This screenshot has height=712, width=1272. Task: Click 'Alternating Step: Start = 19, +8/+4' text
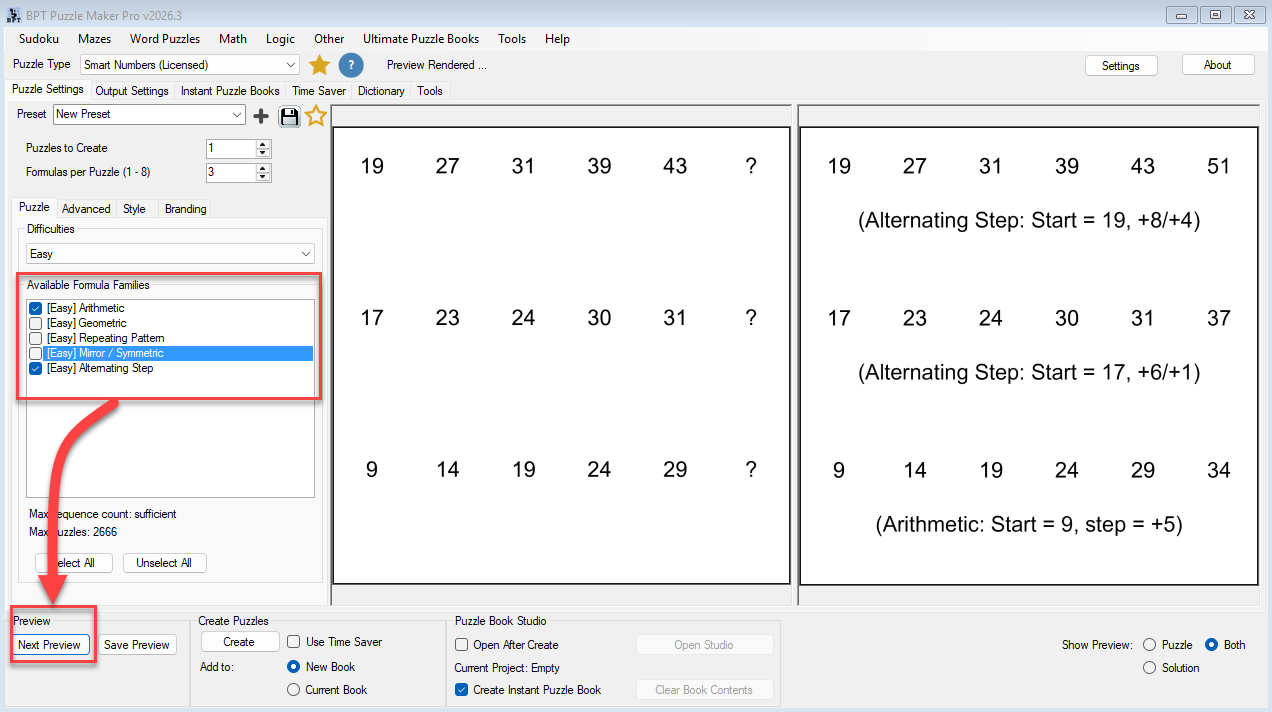pos(1029,220)
